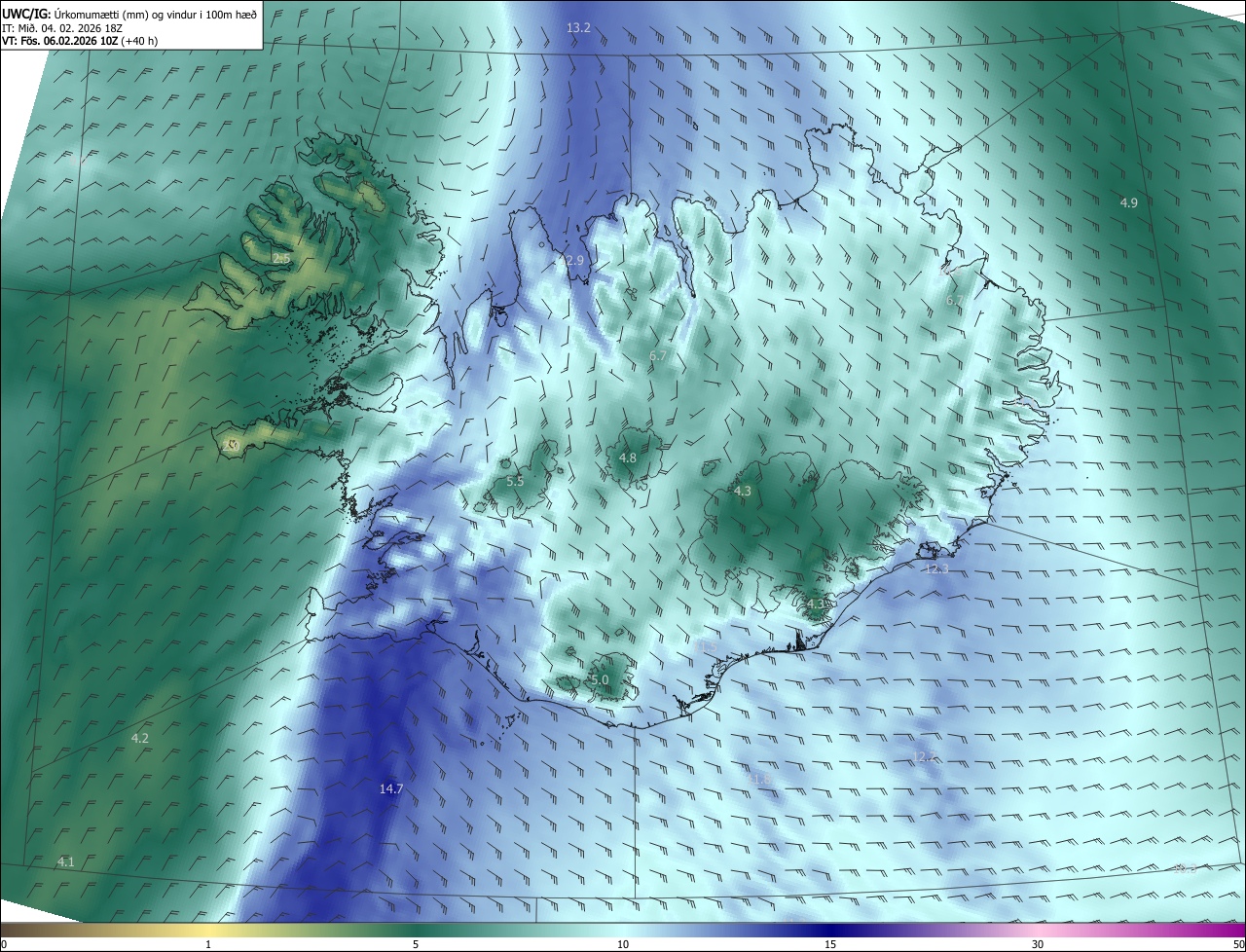The width and height of the screenshot is (1246, 952).
Task: Click the color scale tick labeled 5
Action: 416,944
